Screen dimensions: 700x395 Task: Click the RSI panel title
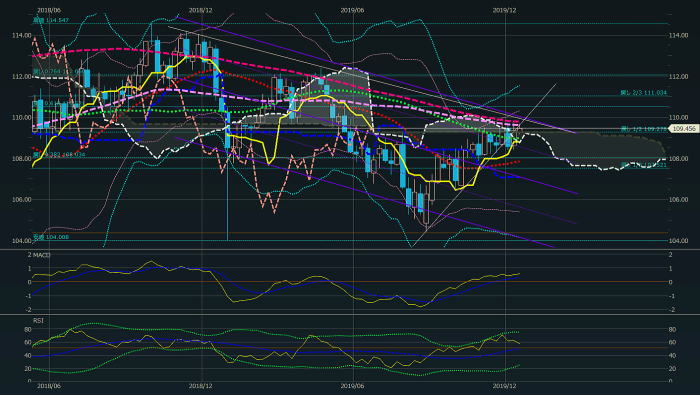tap(38, 320)
